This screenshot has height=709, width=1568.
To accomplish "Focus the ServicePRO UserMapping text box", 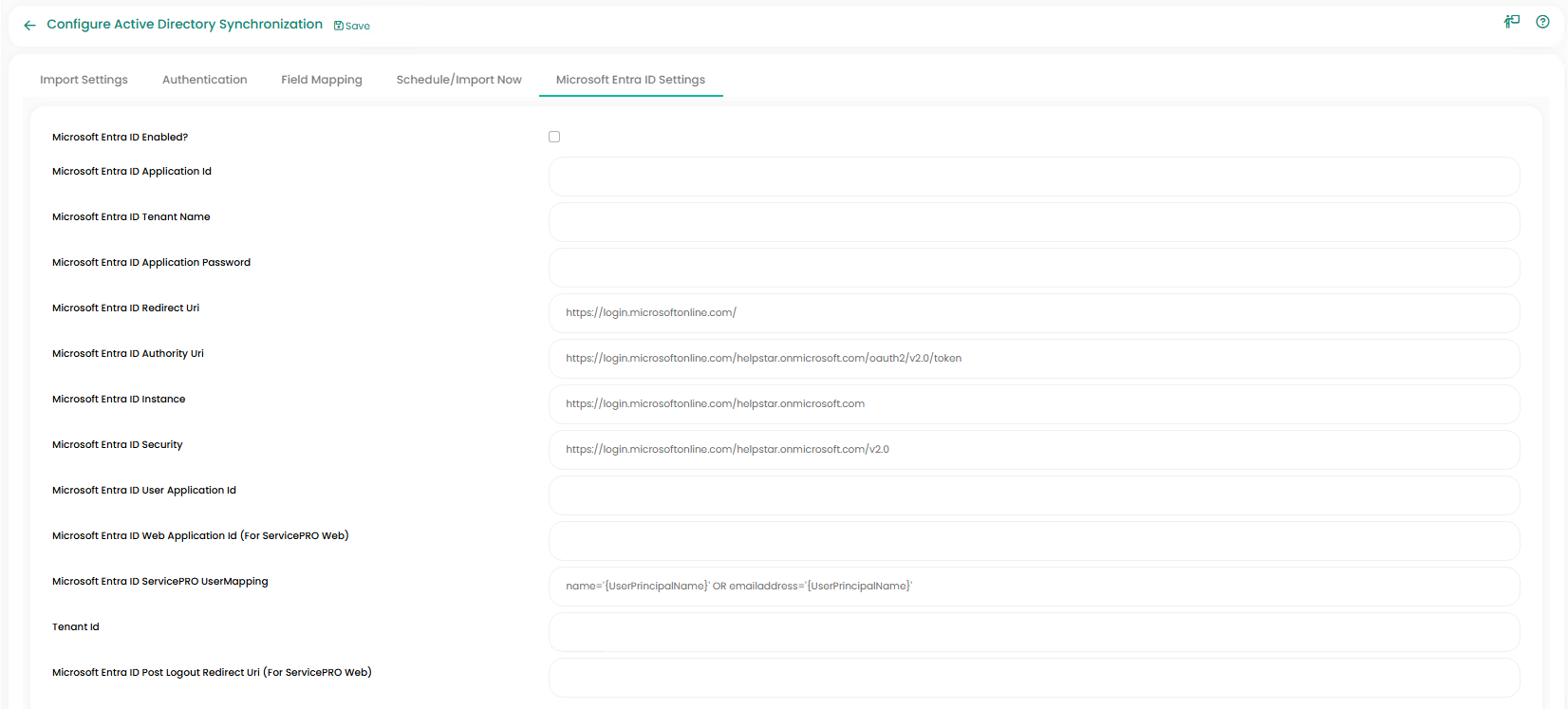I will click(1034, 587).
